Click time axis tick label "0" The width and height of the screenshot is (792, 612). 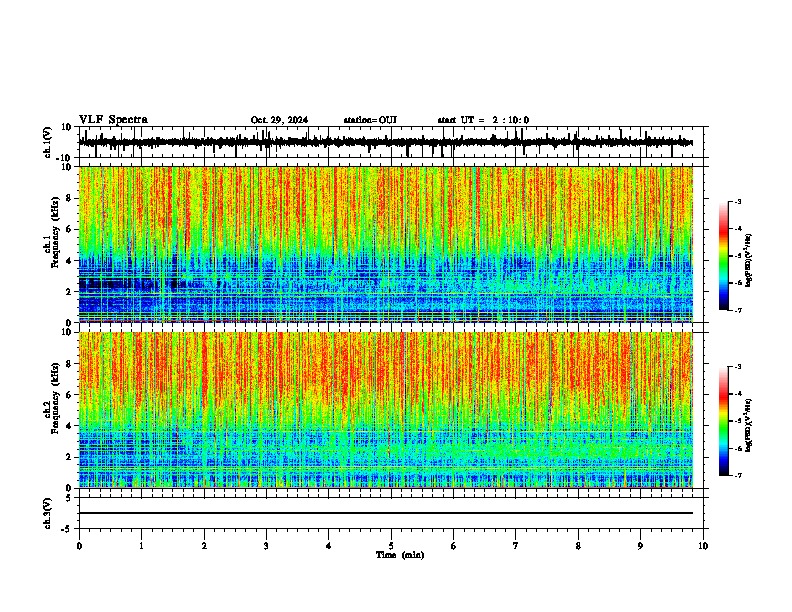(x=79, y=546)
